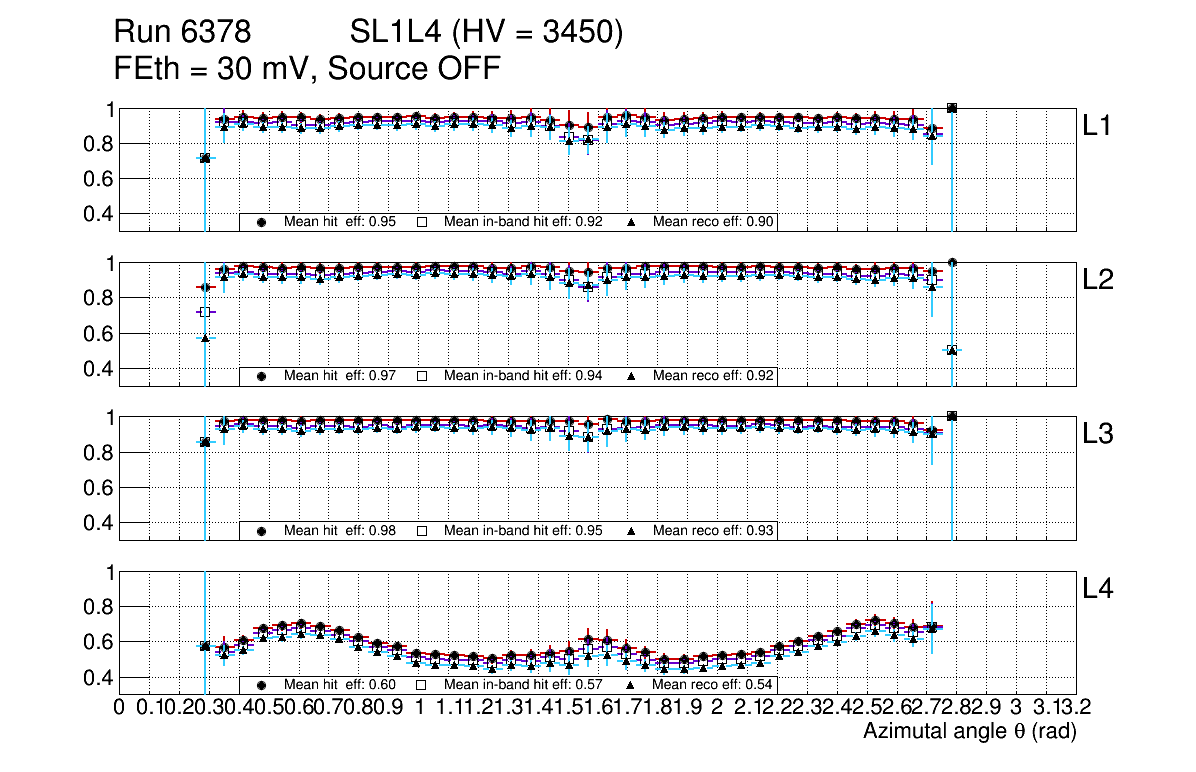Click the triangle legend marker in L1 panel

(x=632, y=222)
